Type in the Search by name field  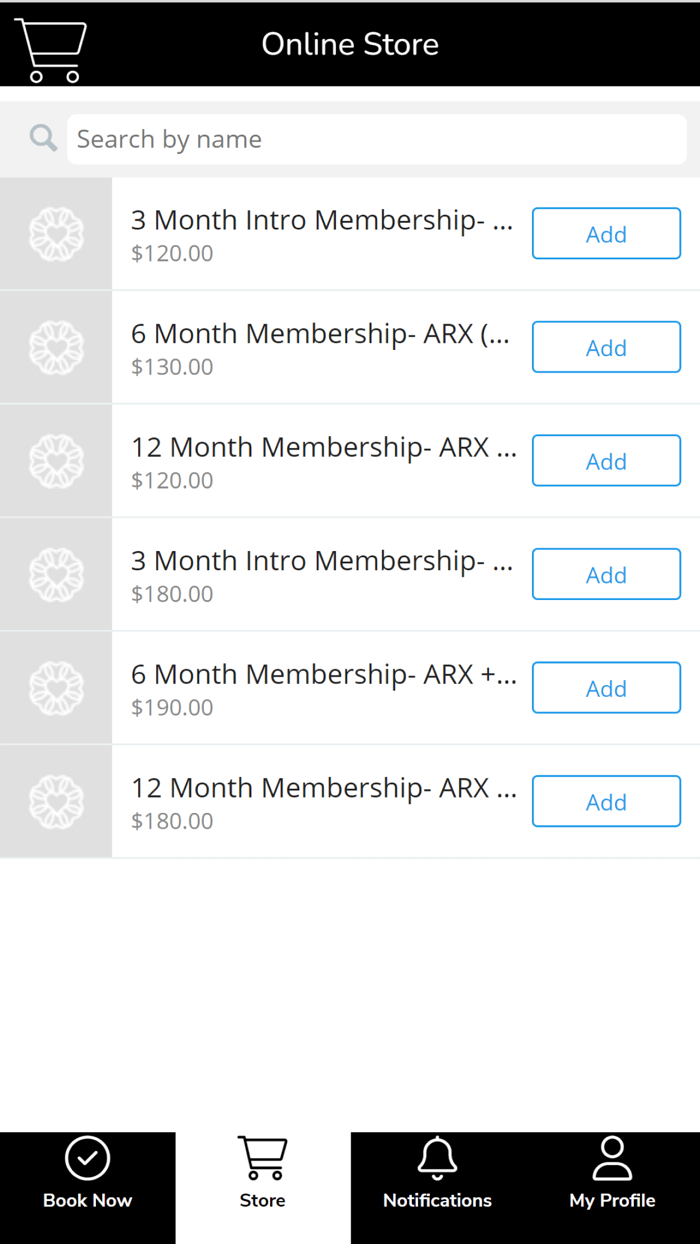376,139
